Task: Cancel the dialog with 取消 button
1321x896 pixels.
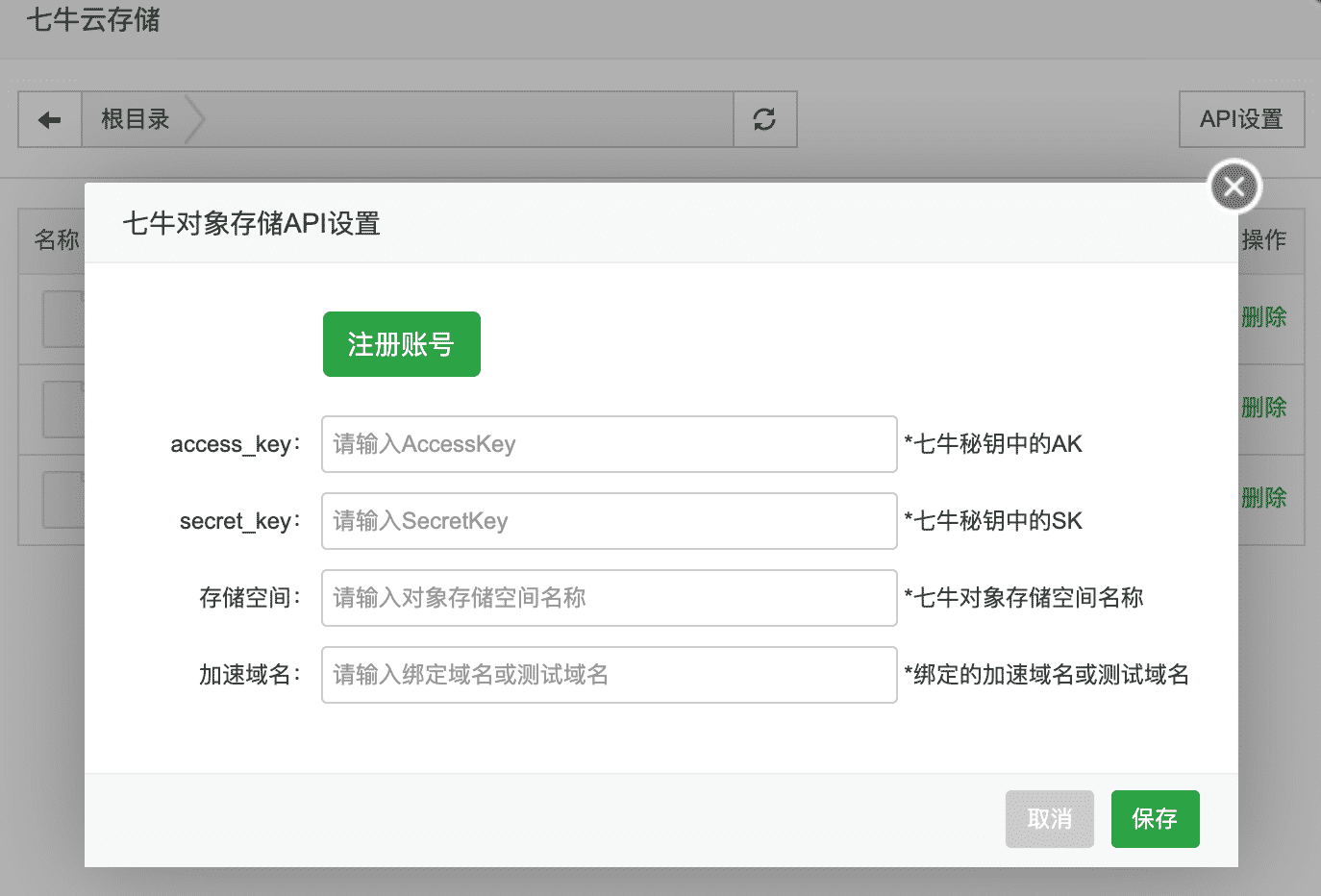Action: 1050,819
